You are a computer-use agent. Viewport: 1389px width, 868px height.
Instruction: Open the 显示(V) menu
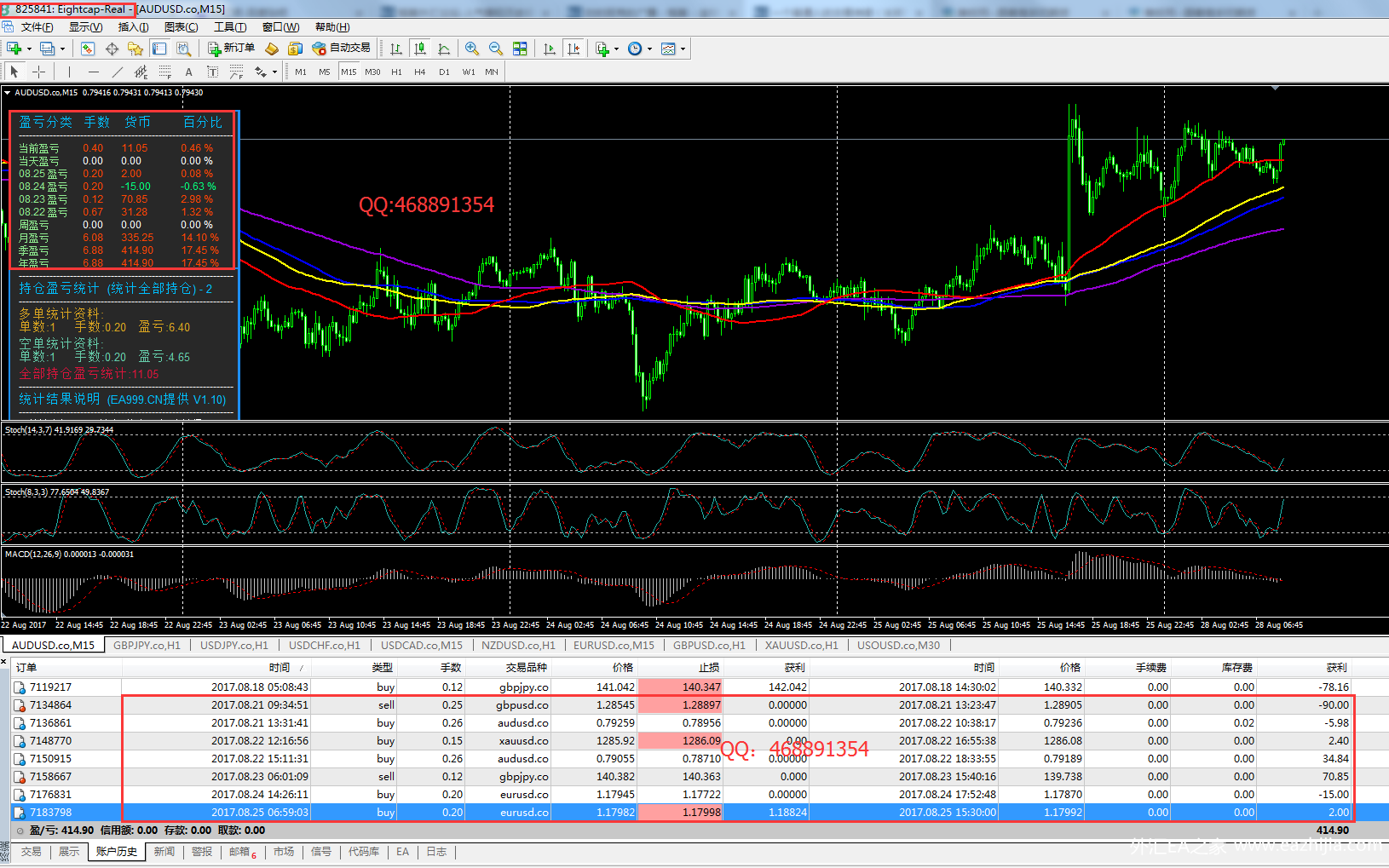pos(85,27)
